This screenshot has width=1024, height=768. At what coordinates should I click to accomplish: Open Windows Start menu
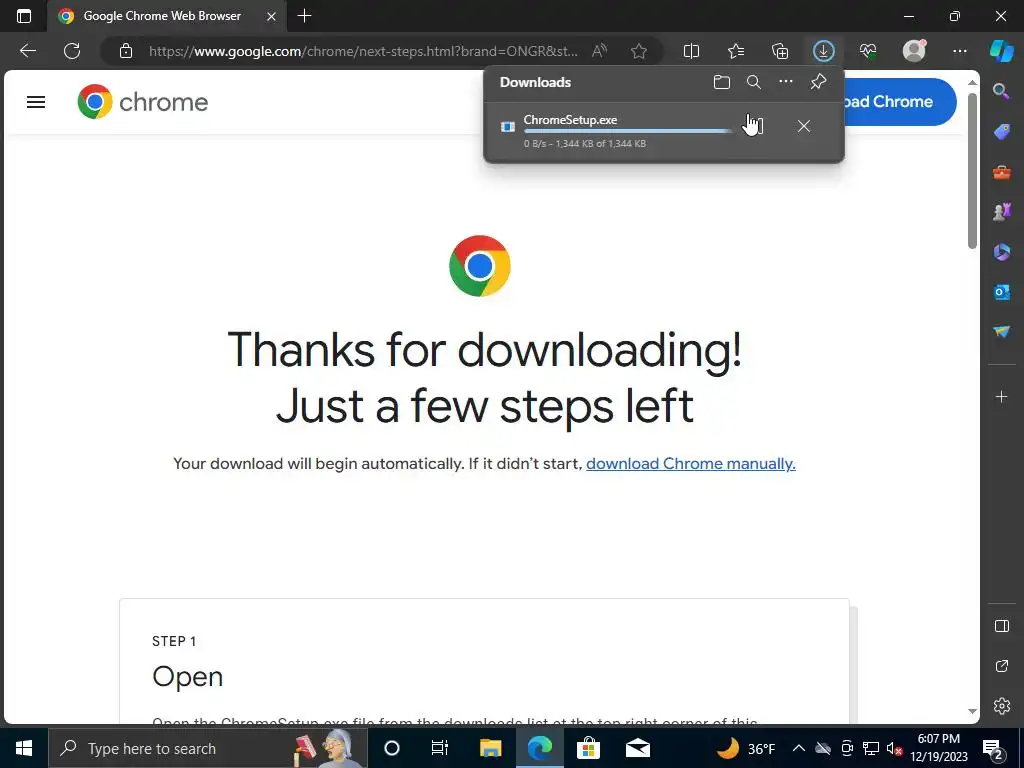[x=24, y=748]
